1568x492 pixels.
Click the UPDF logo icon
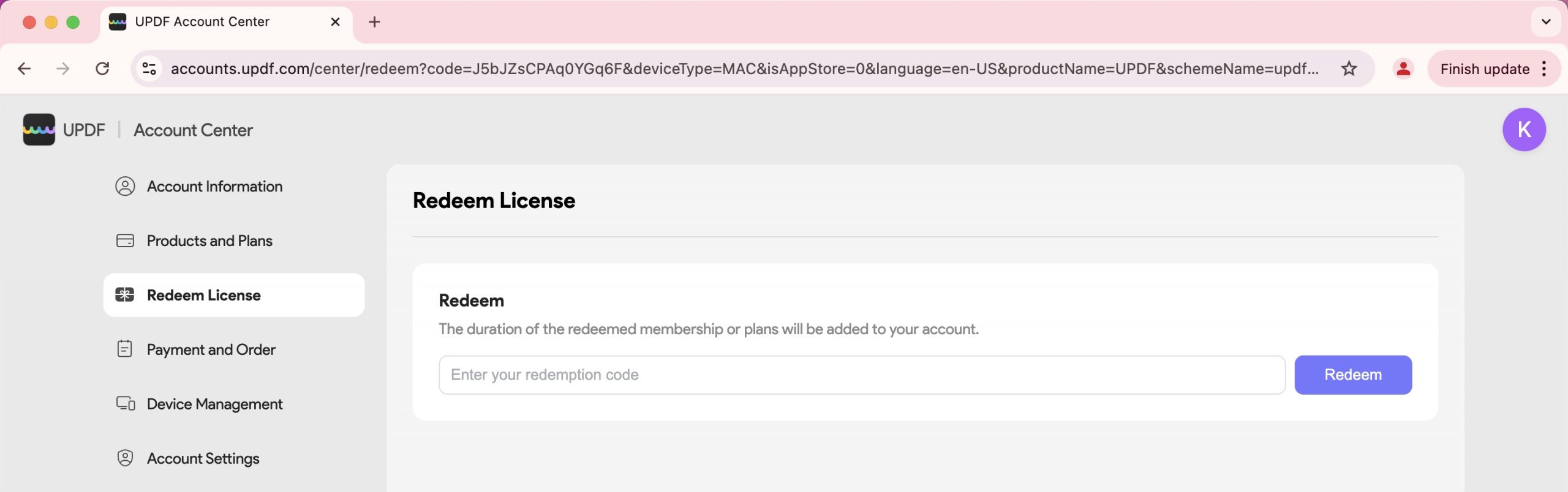[x=39, y=130]
